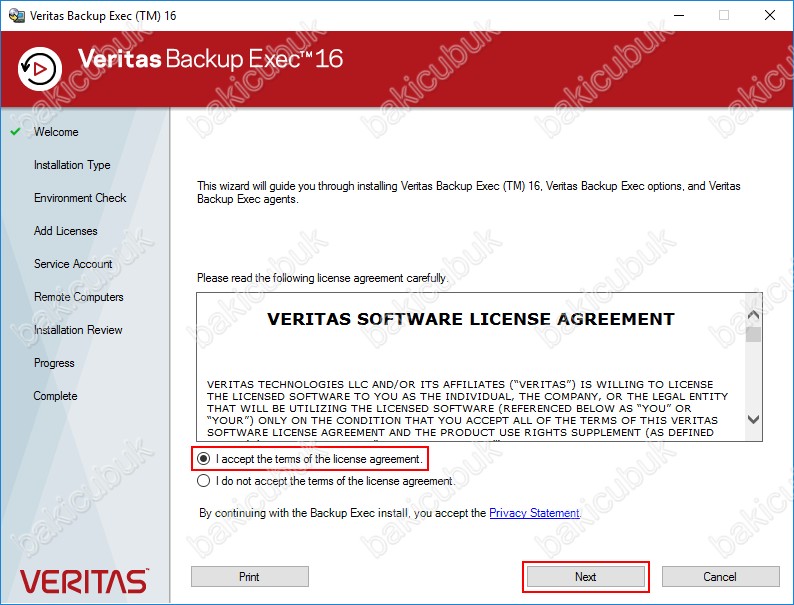The width and height of the screenshot is (794, 605).
Task: Select the Installation Review step
Action: click(78, 330)
